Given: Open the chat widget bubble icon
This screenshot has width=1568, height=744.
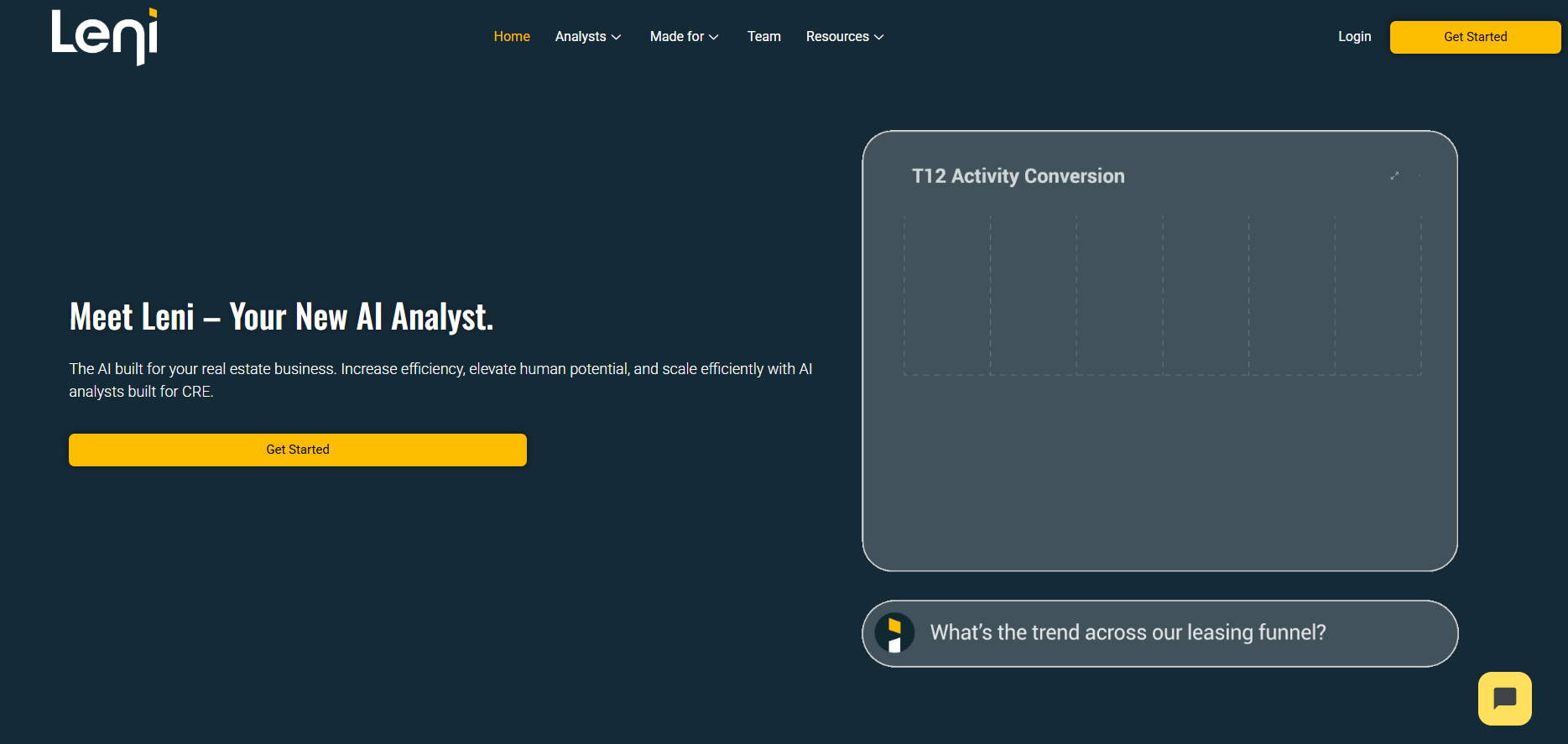Looking at the screenshot, I should (x=1504, y=698).
